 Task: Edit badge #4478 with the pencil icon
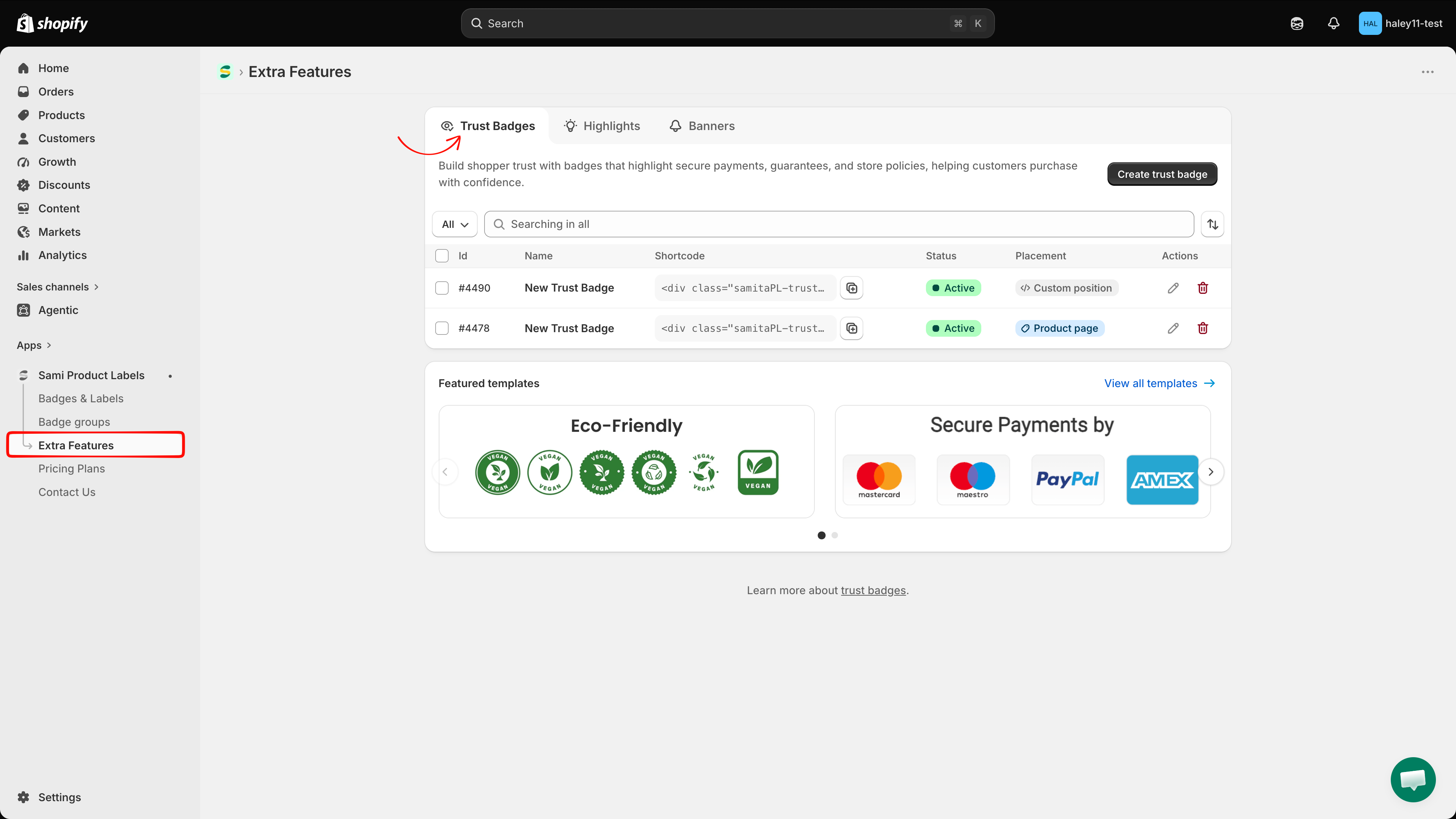(1173, 328)
